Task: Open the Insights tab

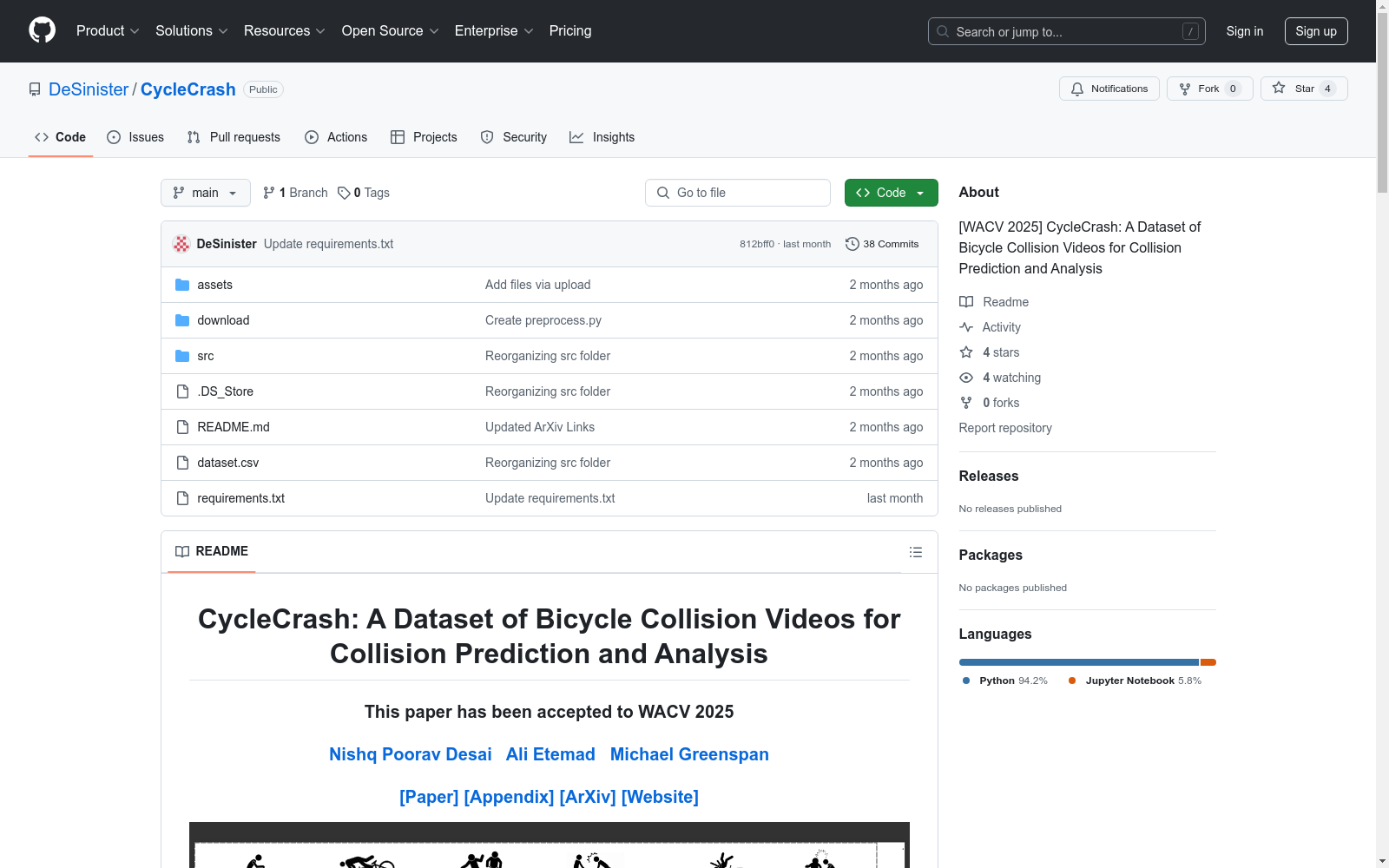Action: [x=602, y=137]
